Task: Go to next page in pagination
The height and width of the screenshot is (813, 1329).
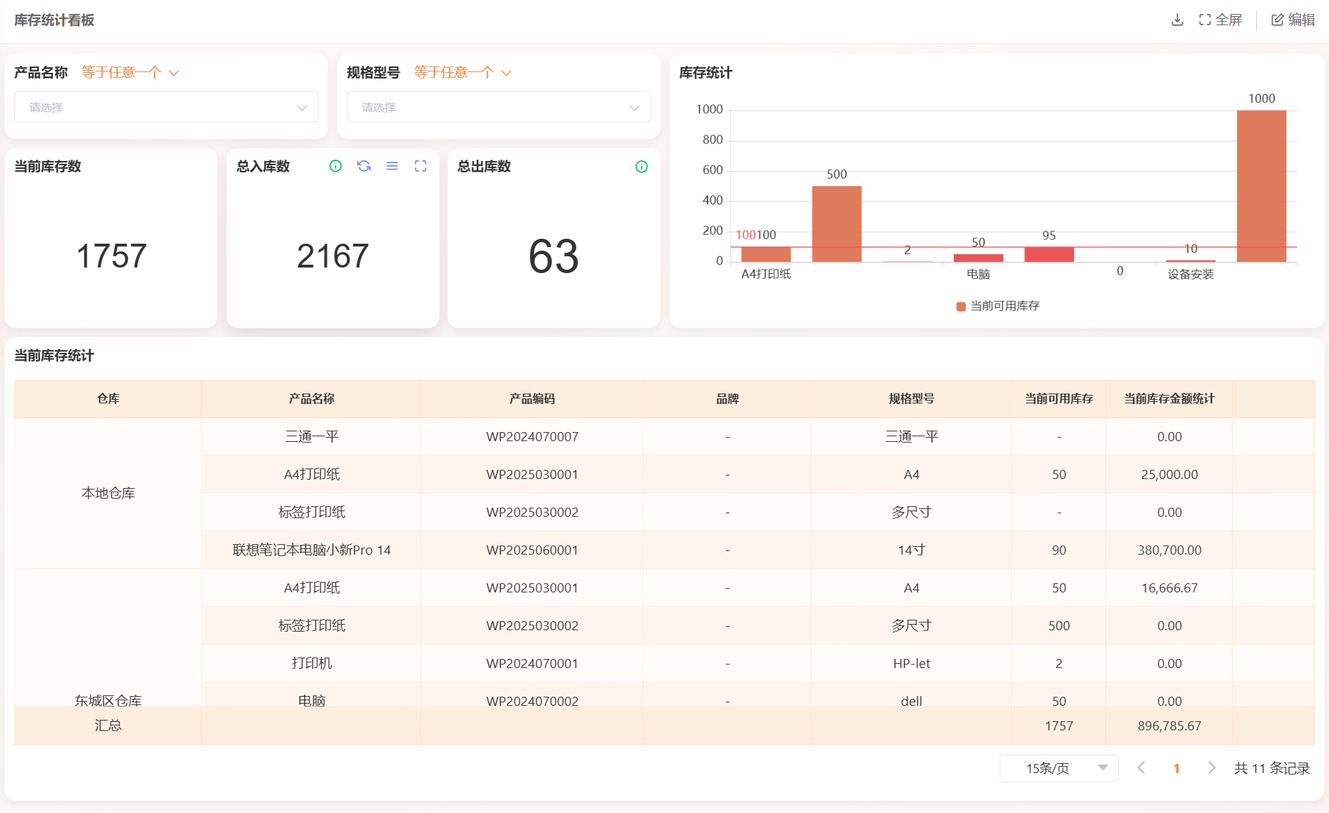Action: point(1211,768)
